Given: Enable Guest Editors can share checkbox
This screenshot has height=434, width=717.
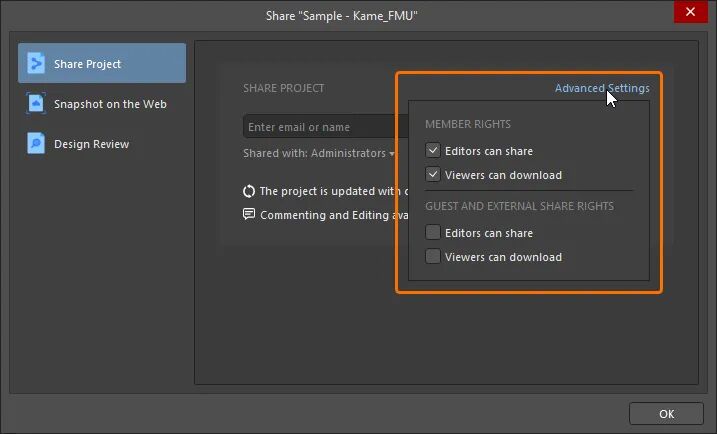Looking at the screenshot, I should click(x=433, y=232).
